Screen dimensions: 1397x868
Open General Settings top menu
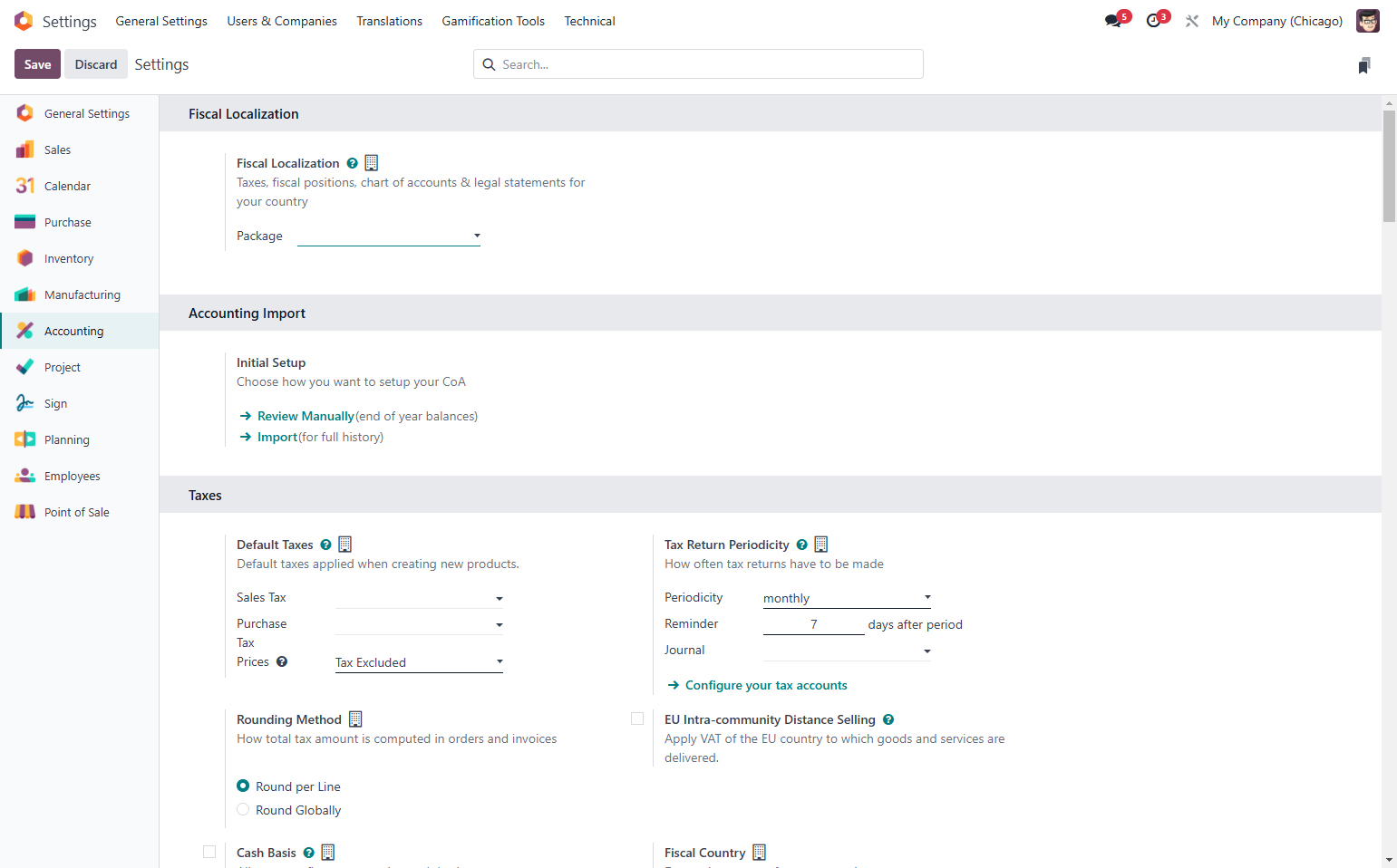pos(161,21)
